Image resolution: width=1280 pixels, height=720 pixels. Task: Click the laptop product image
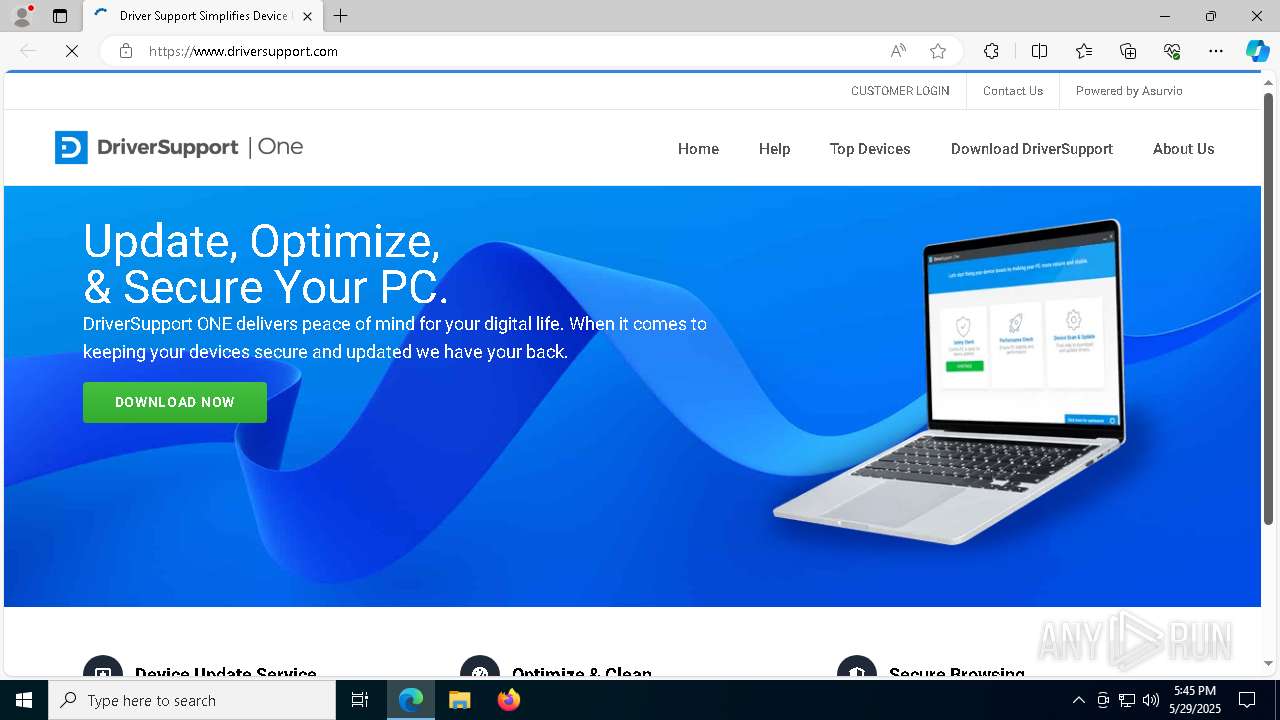(950, 380)
